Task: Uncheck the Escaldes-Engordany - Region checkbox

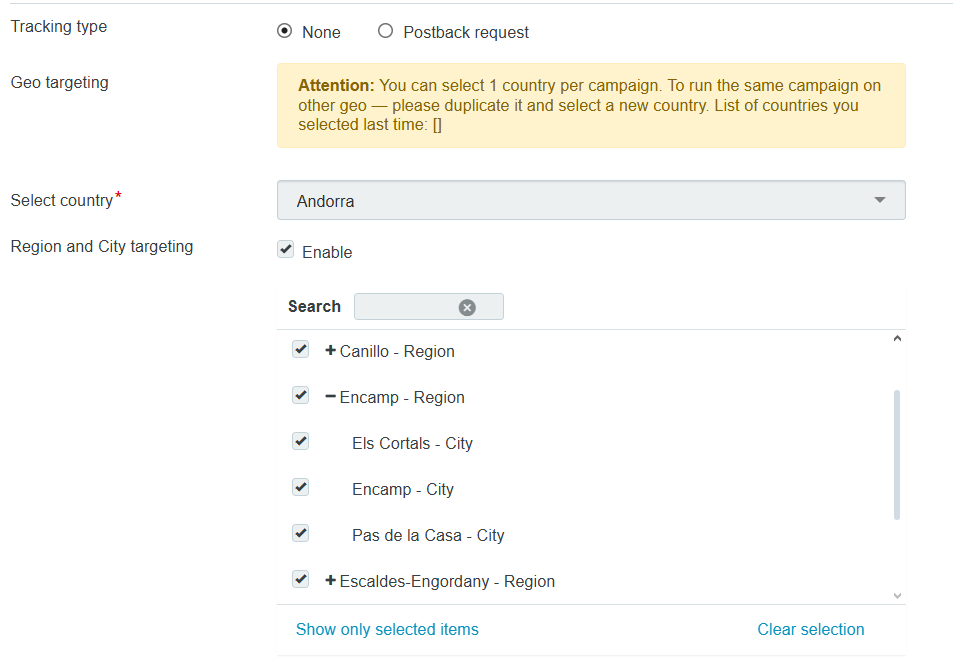Action: pyautogui.click(x=300, y=580)
